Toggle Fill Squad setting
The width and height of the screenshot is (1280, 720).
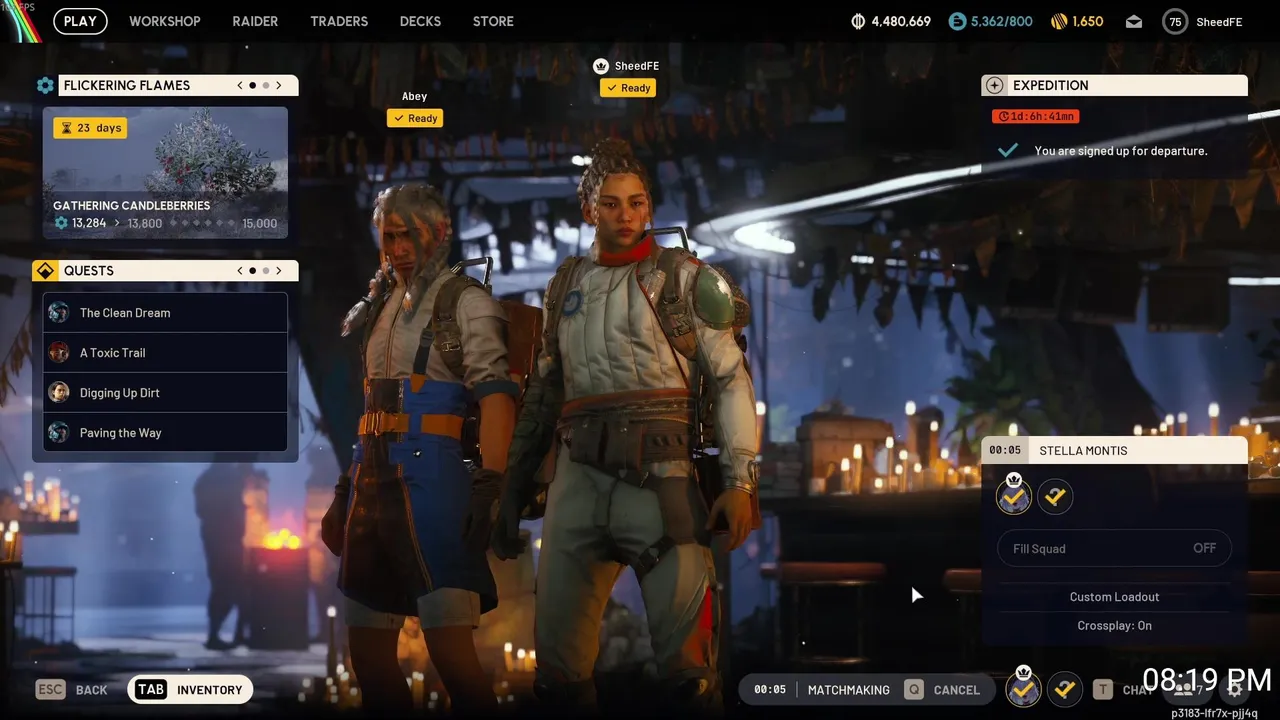point(1114,548)
